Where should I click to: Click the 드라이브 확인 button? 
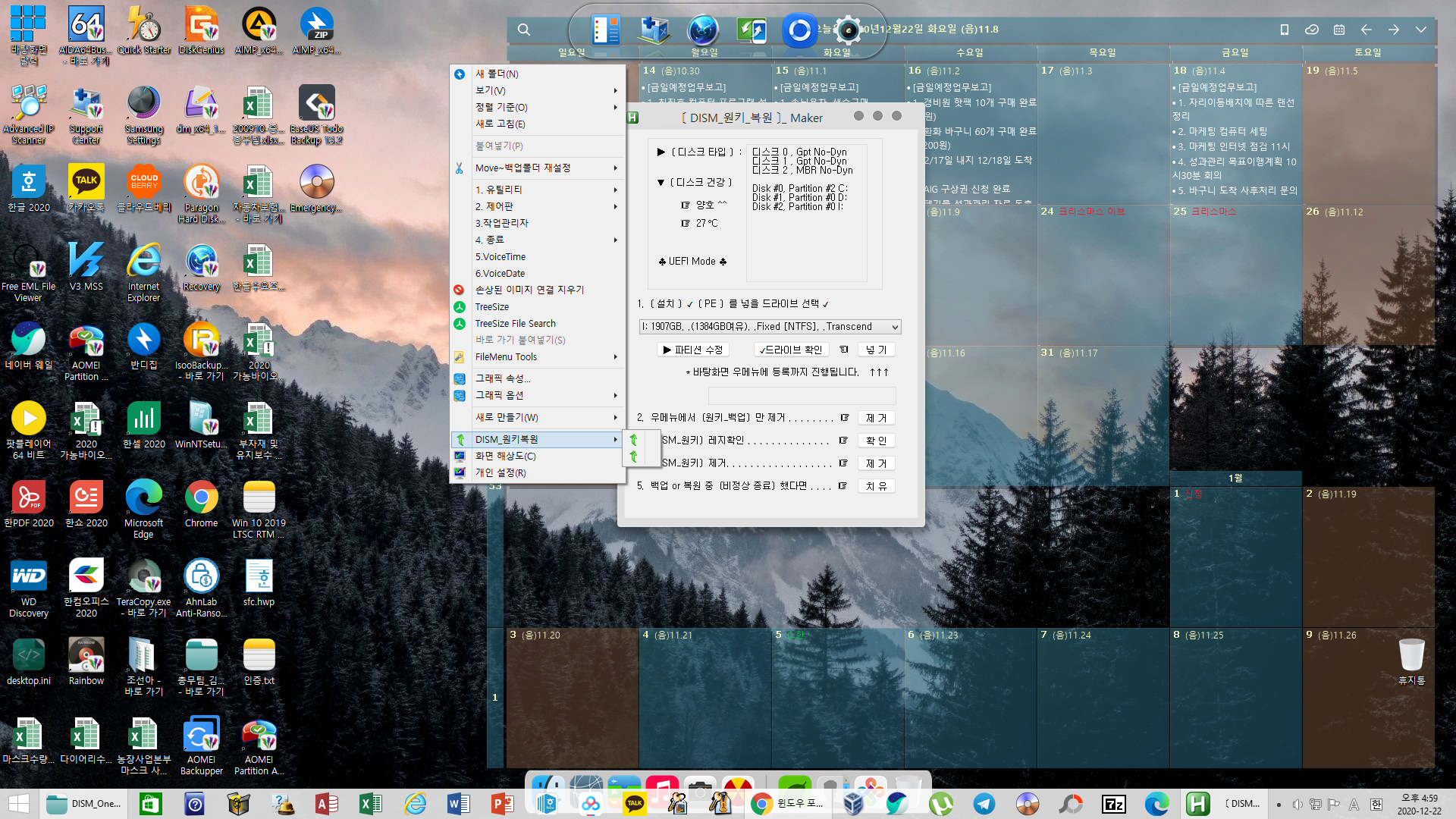point(791,350)
